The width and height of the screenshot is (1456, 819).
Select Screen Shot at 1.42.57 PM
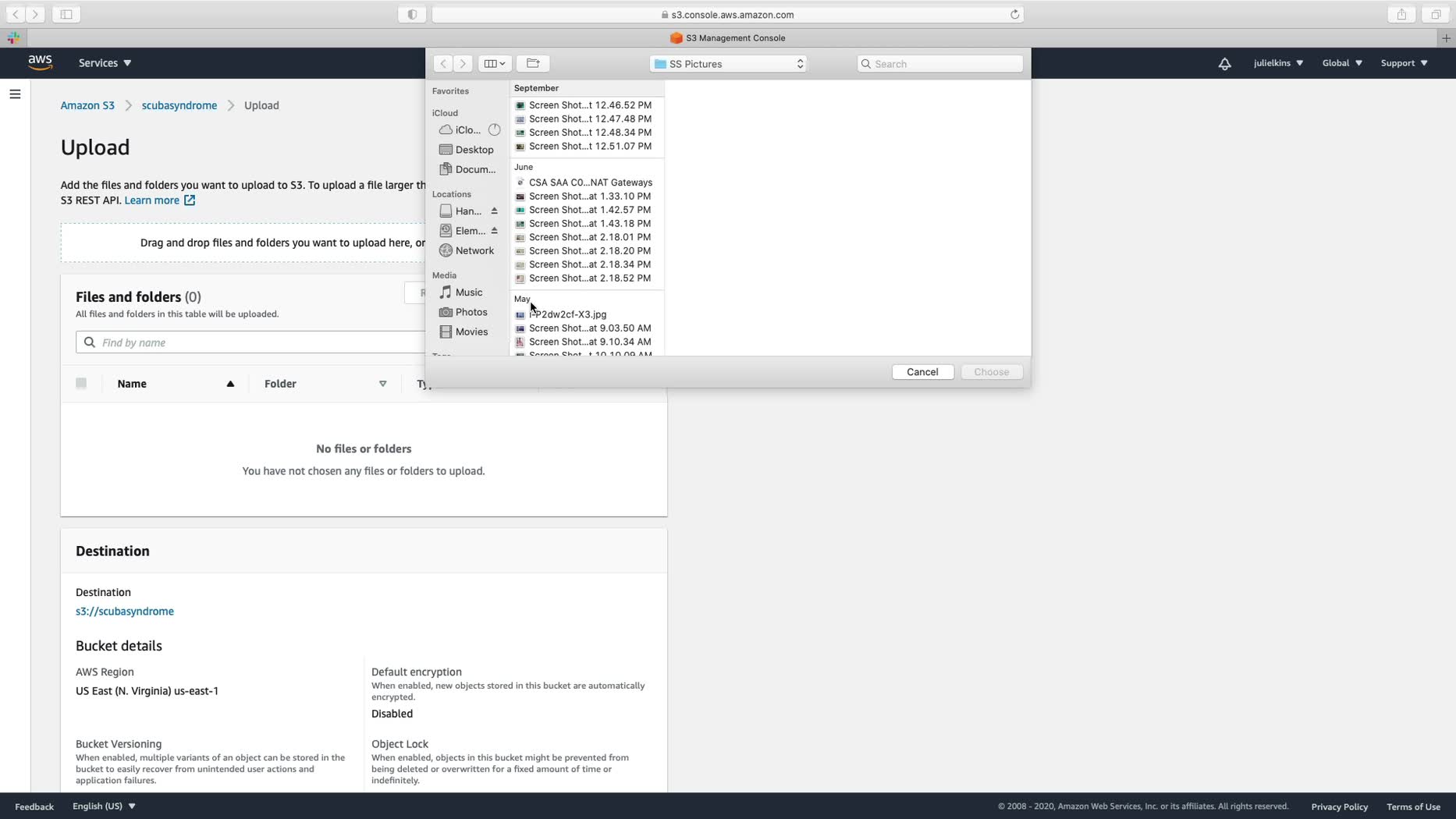point(586,210)
